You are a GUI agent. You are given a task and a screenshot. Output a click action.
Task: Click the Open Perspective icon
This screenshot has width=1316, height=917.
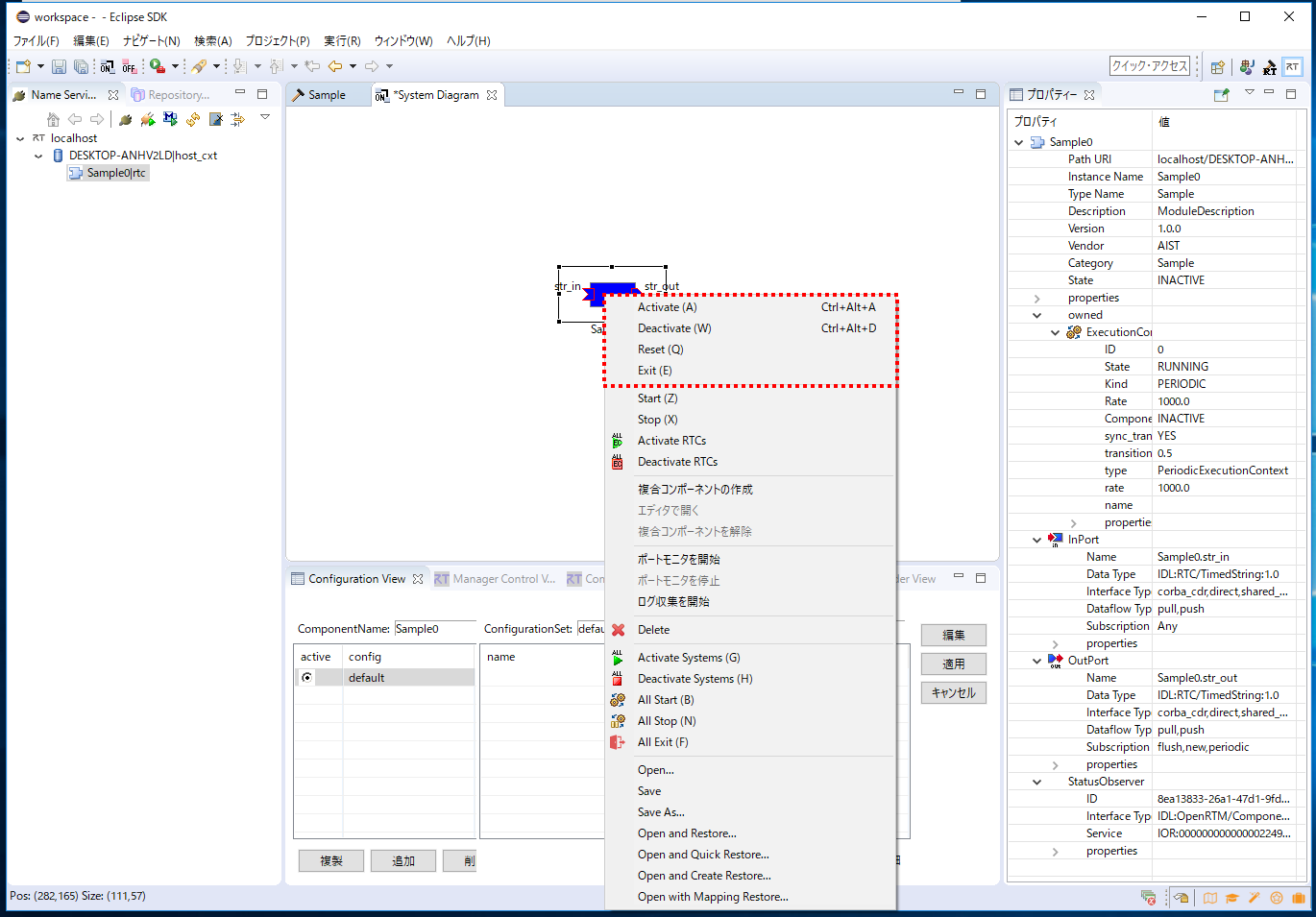click(1218, 67)
